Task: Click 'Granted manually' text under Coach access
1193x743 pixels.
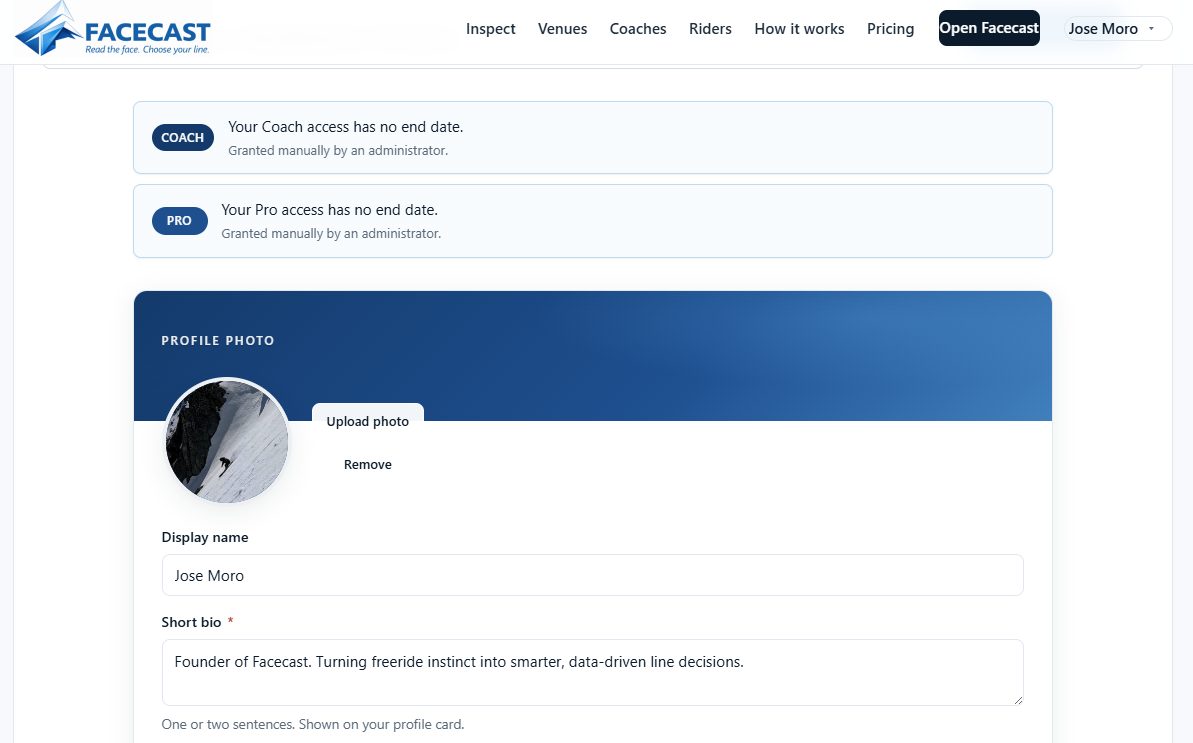Action: coord(338,151)
